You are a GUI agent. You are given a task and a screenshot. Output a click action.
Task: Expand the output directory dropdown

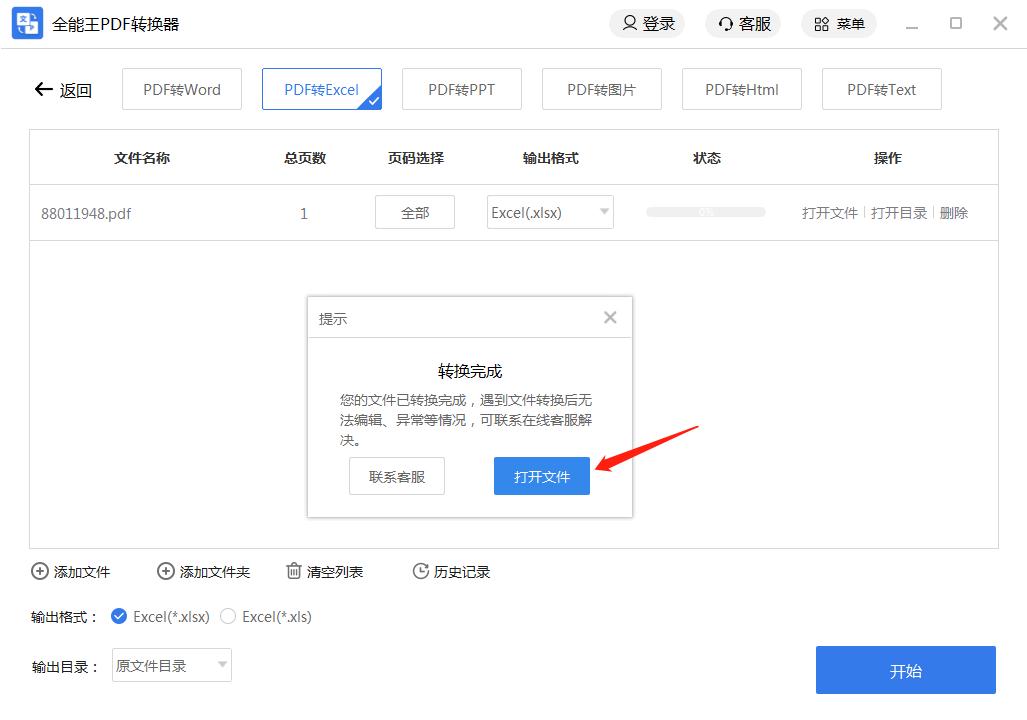click(x=222, y=665)
